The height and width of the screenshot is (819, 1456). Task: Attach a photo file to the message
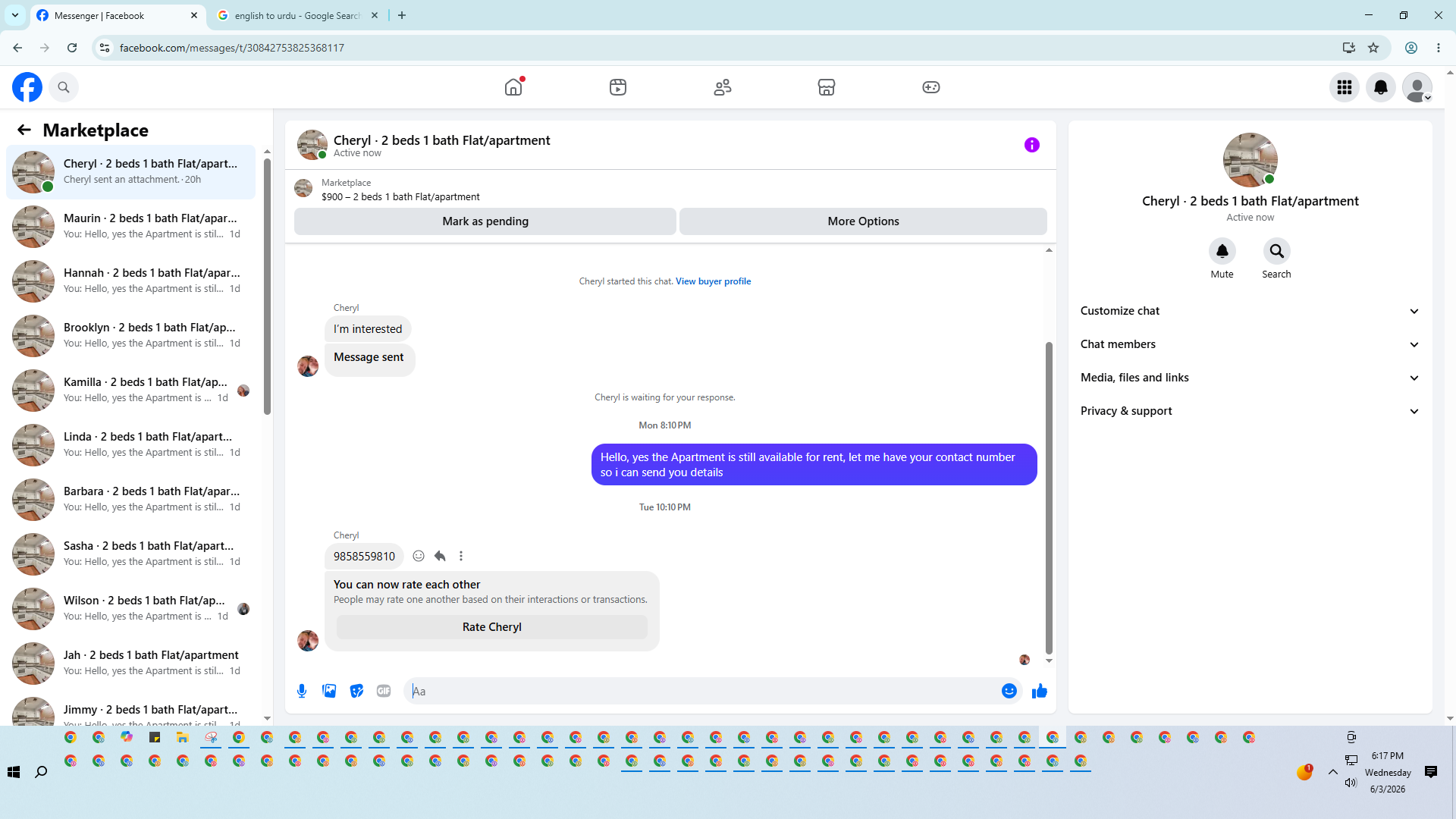(329, 691)
